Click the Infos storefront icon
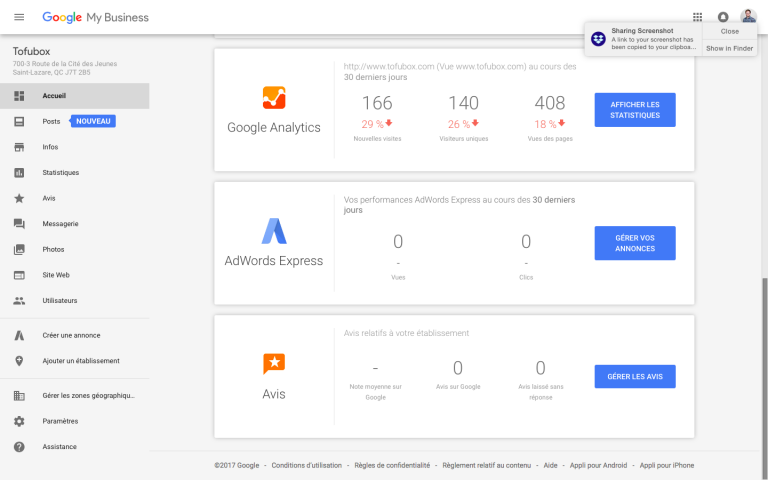Screen dimensions: 768x480 [x=19, y=147]
